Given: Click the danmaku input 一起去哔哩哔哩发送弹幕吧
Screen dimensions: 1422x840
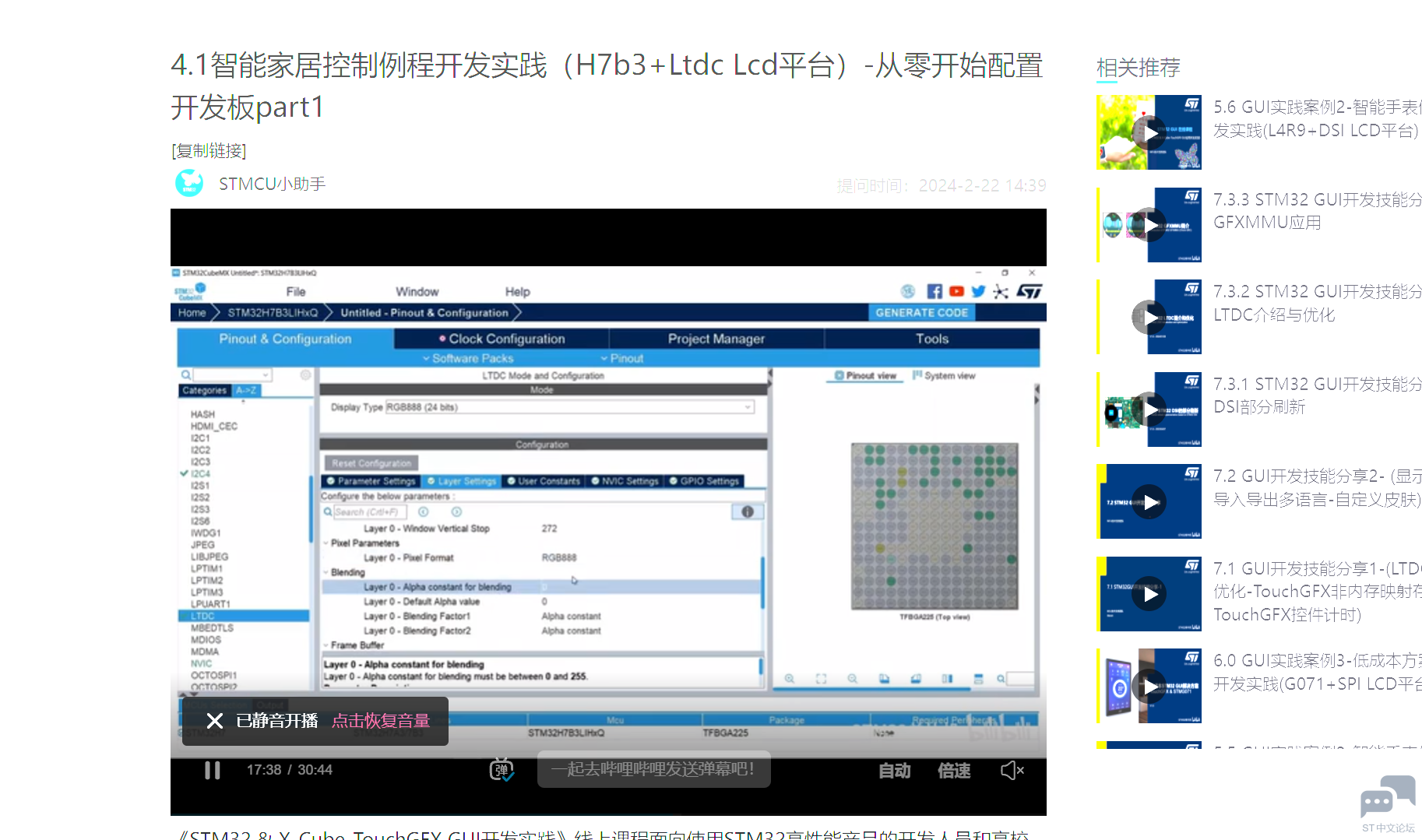Looking at the screenshot, I should coord(653,769).
